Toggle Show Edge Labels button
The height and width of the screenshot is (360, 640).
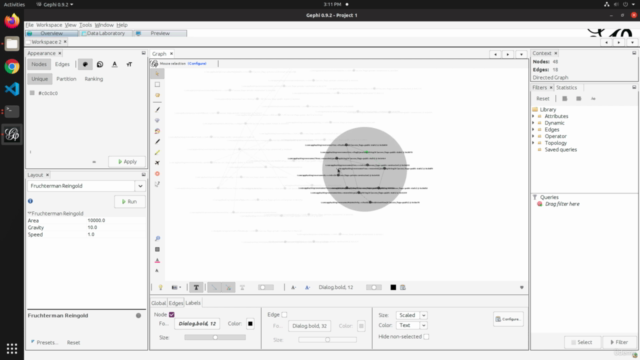tap(242, 287)
